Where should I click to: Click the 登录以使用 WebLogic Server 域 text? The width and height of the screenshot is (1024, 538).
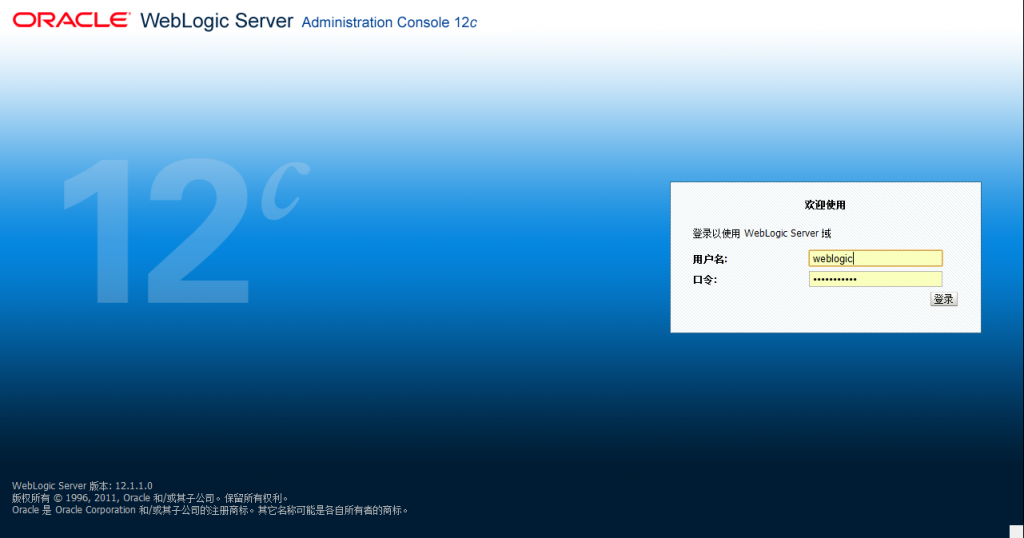[761, 233]
